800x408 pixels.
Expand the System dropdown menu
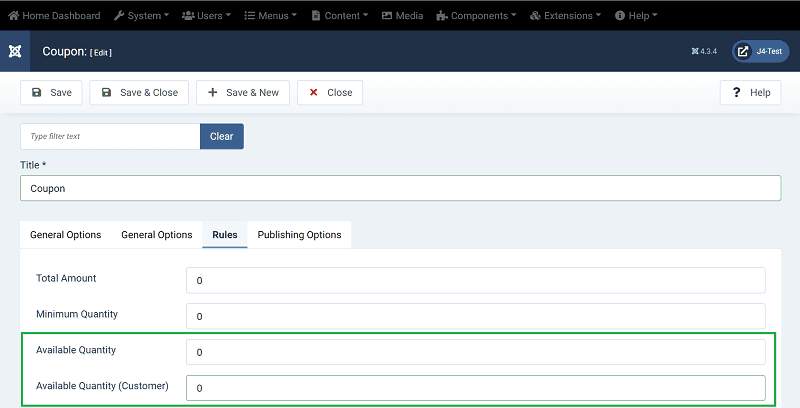[x=141, y=16]
